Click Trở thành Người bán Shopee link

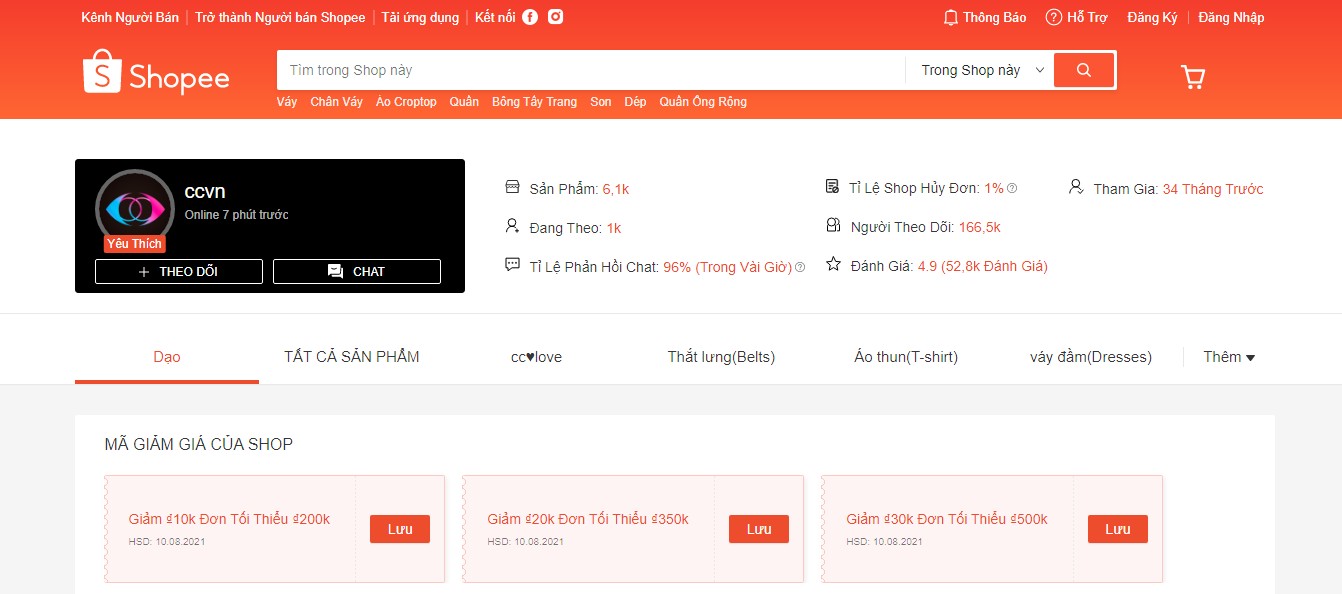[x=280, y=17]
